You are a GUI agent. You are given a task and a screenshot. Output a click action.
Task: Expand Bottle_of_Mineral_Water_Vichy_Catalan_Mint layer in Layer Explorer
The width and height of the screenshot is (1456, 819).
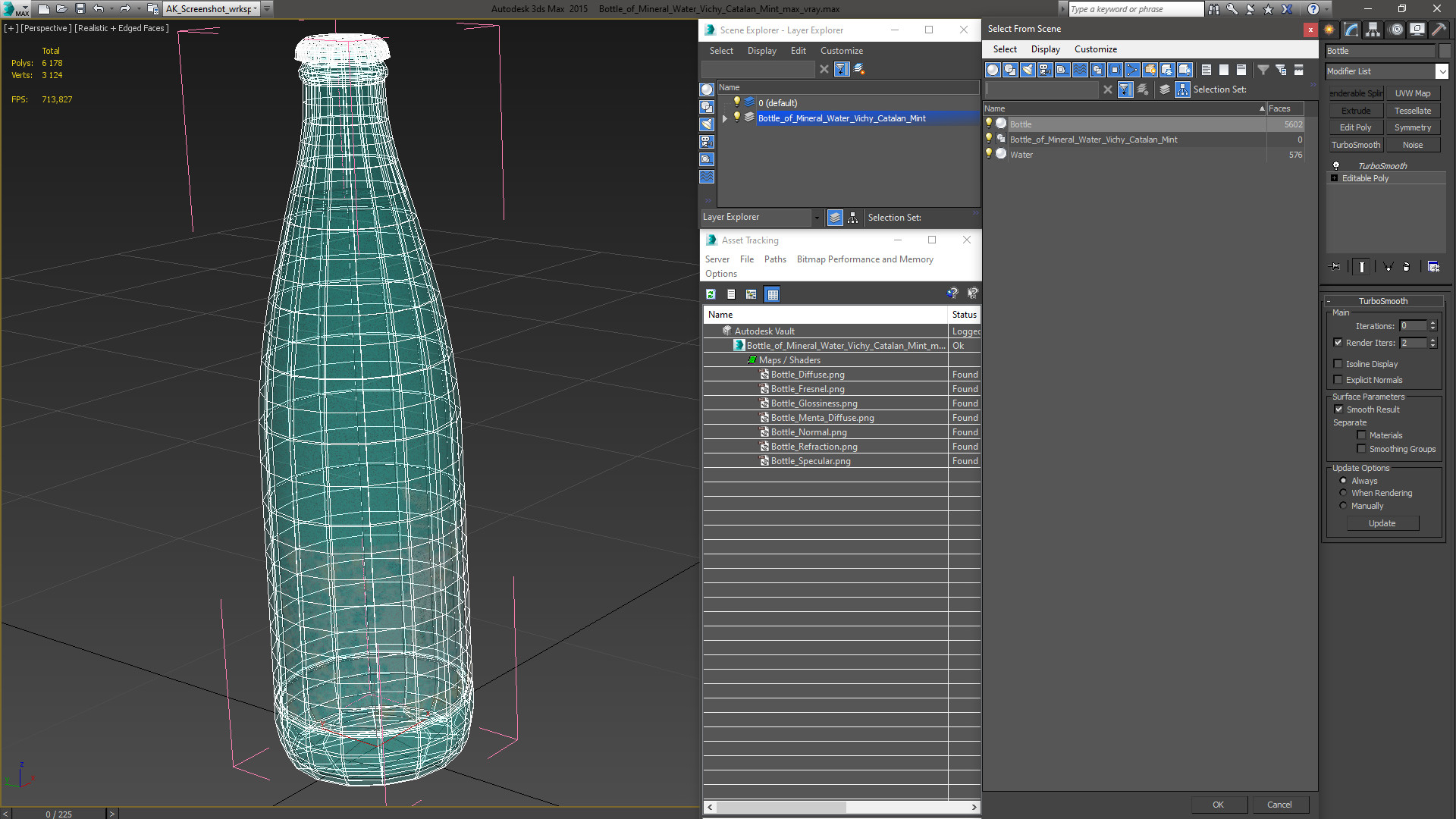[725, 118]
